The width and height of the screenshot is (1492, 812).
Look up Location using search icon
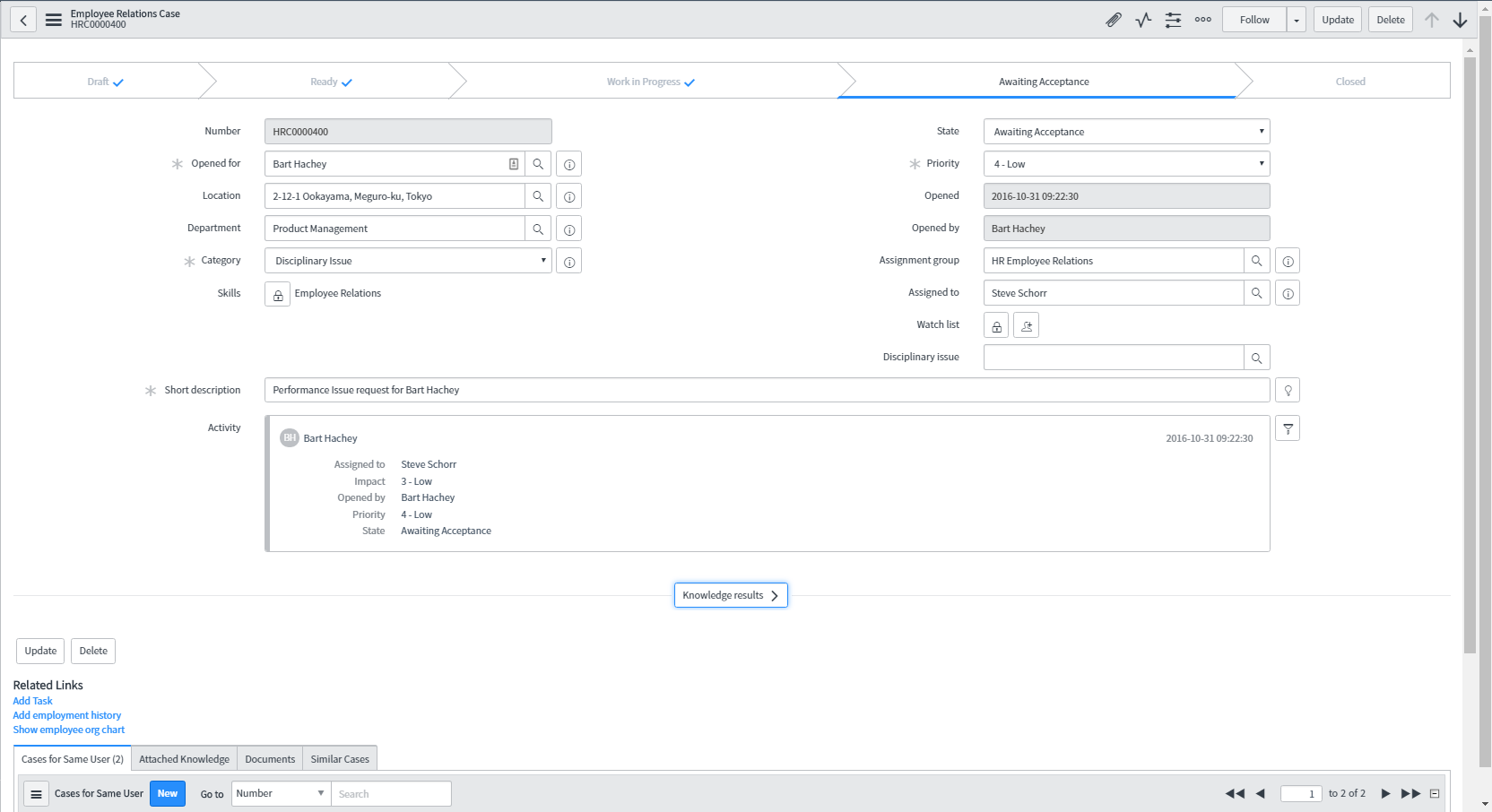click(x=538, y=196)
